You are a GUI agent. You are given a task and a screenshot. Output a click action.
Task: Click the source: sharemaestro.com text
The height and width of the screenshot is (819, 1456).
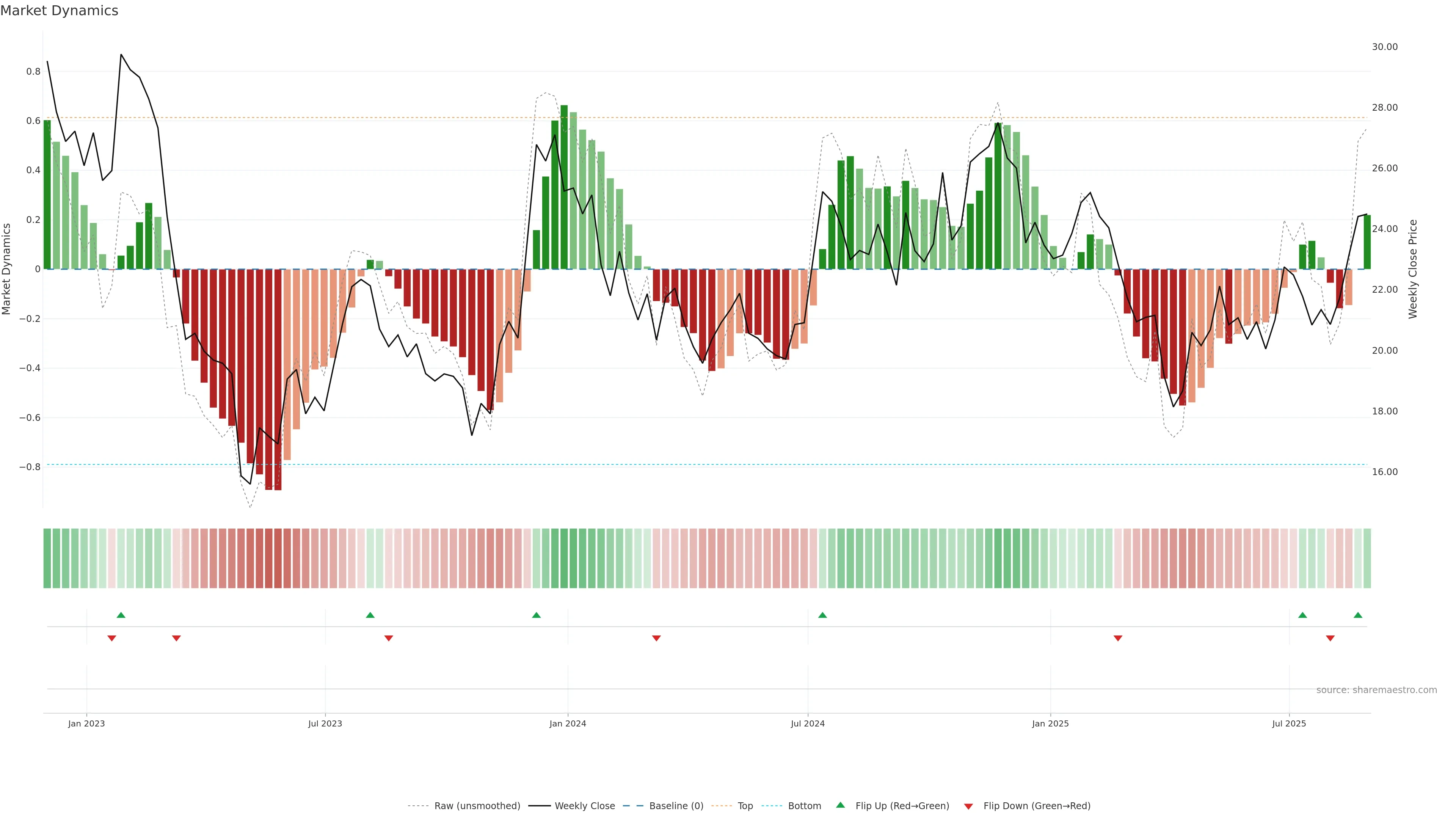click(1376, 690)
